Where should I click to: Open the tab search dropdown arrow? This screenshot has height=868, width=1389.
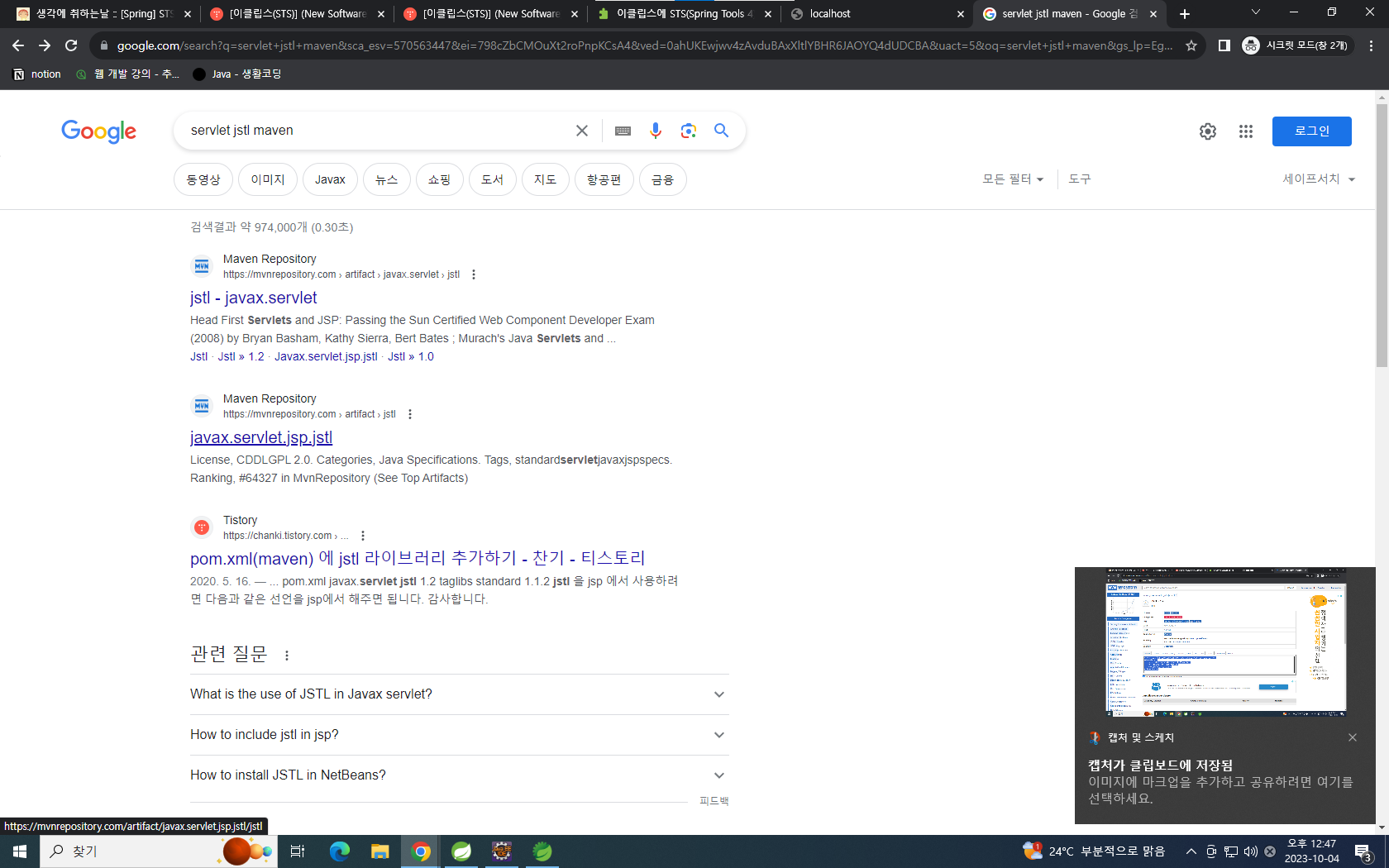pyautogui.click(x=1255, y=12)
